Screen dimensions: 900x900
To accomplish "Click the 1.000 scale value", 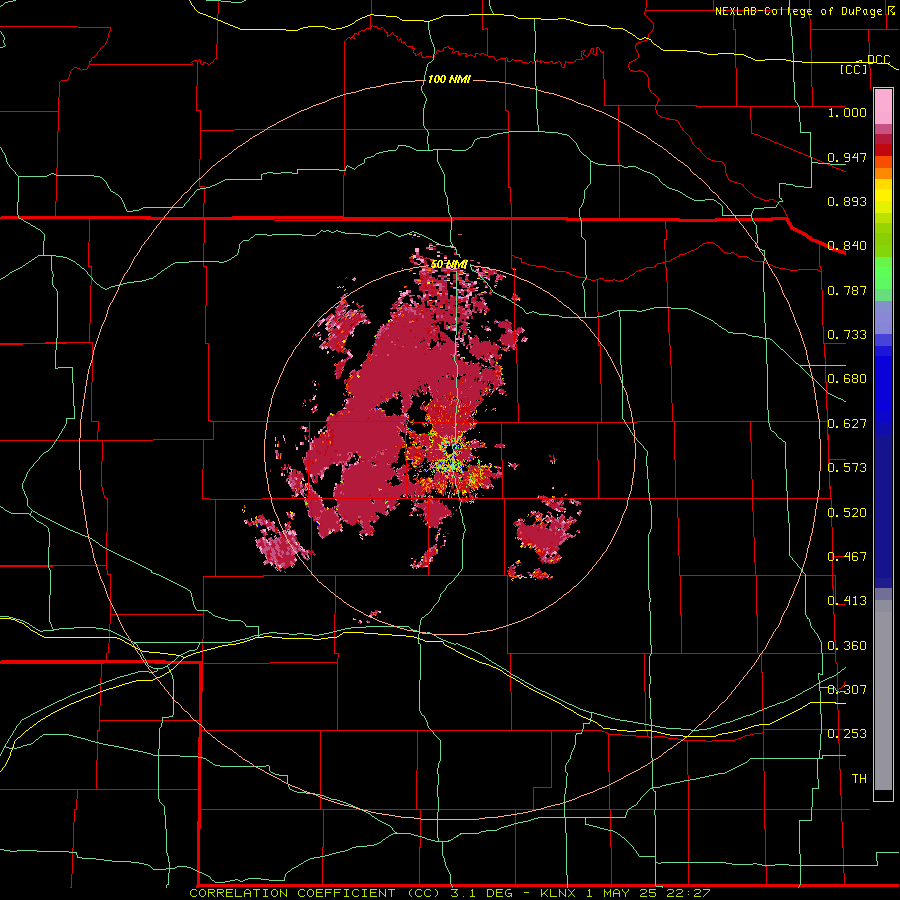I will (847, 112).
